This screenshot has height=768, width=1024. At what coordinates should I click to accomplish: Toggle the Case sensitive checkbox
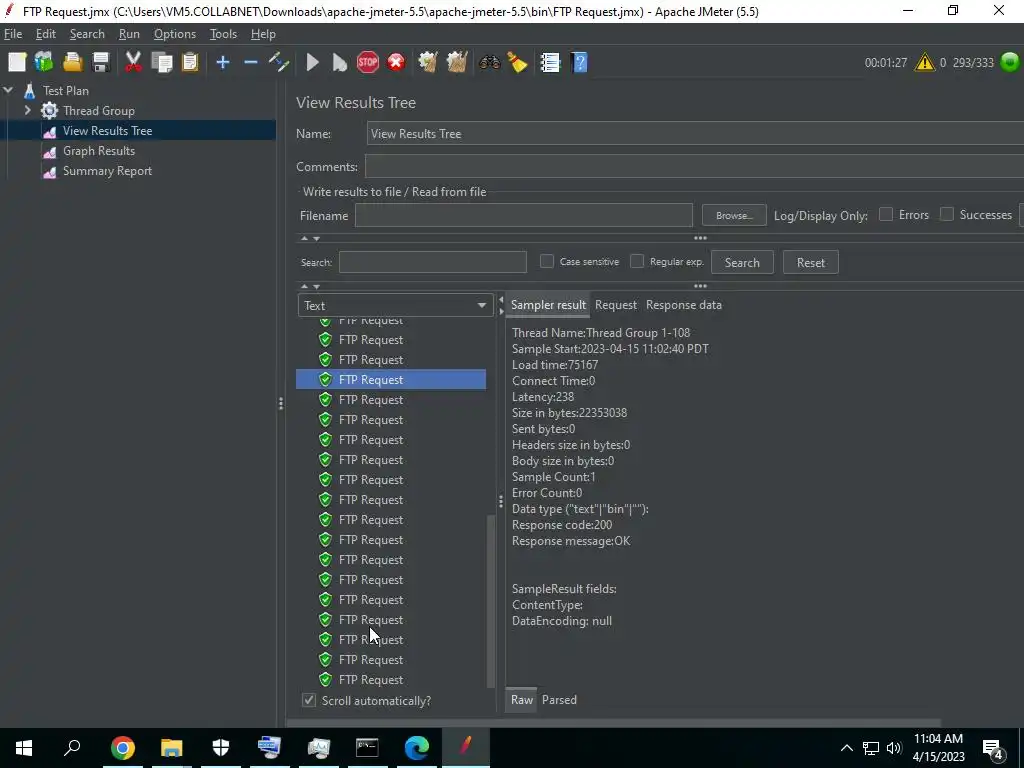(x=547, y=261)
